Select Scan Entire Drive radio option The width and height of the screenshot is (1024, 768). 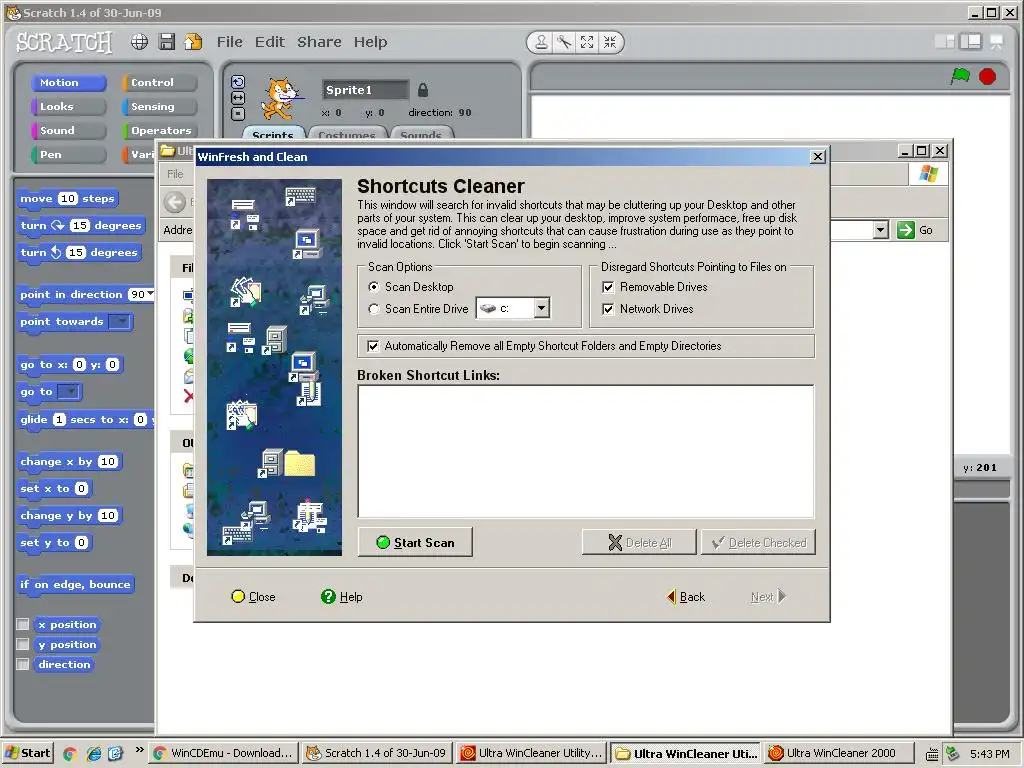click(374, 309)
